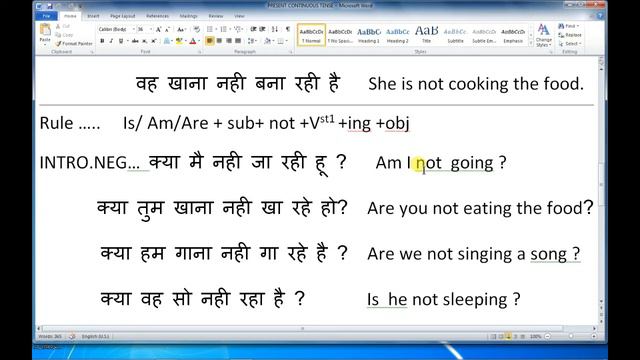Image resolution: width=640 pixels, height=360 pixels.
Task: Open Word Help question mark icon
Action: pyautogui.click(x=600, y=16)
